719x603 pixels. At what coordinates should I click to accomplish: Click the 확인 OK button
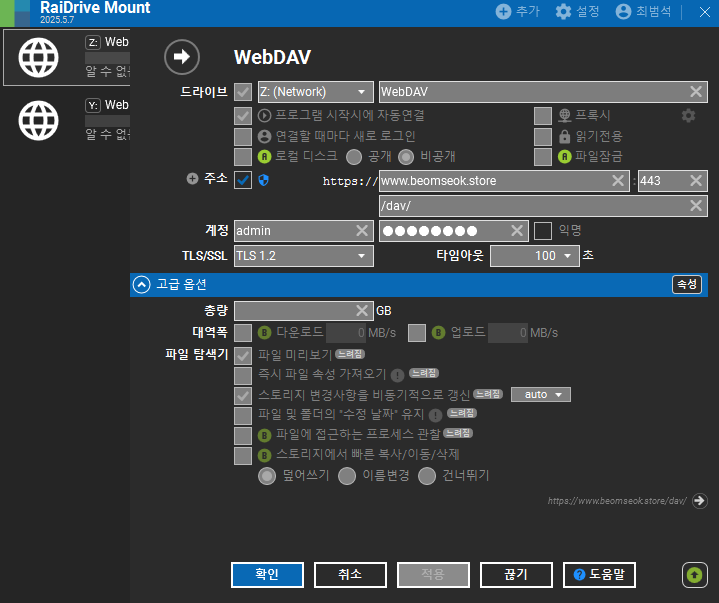(267, 575)
